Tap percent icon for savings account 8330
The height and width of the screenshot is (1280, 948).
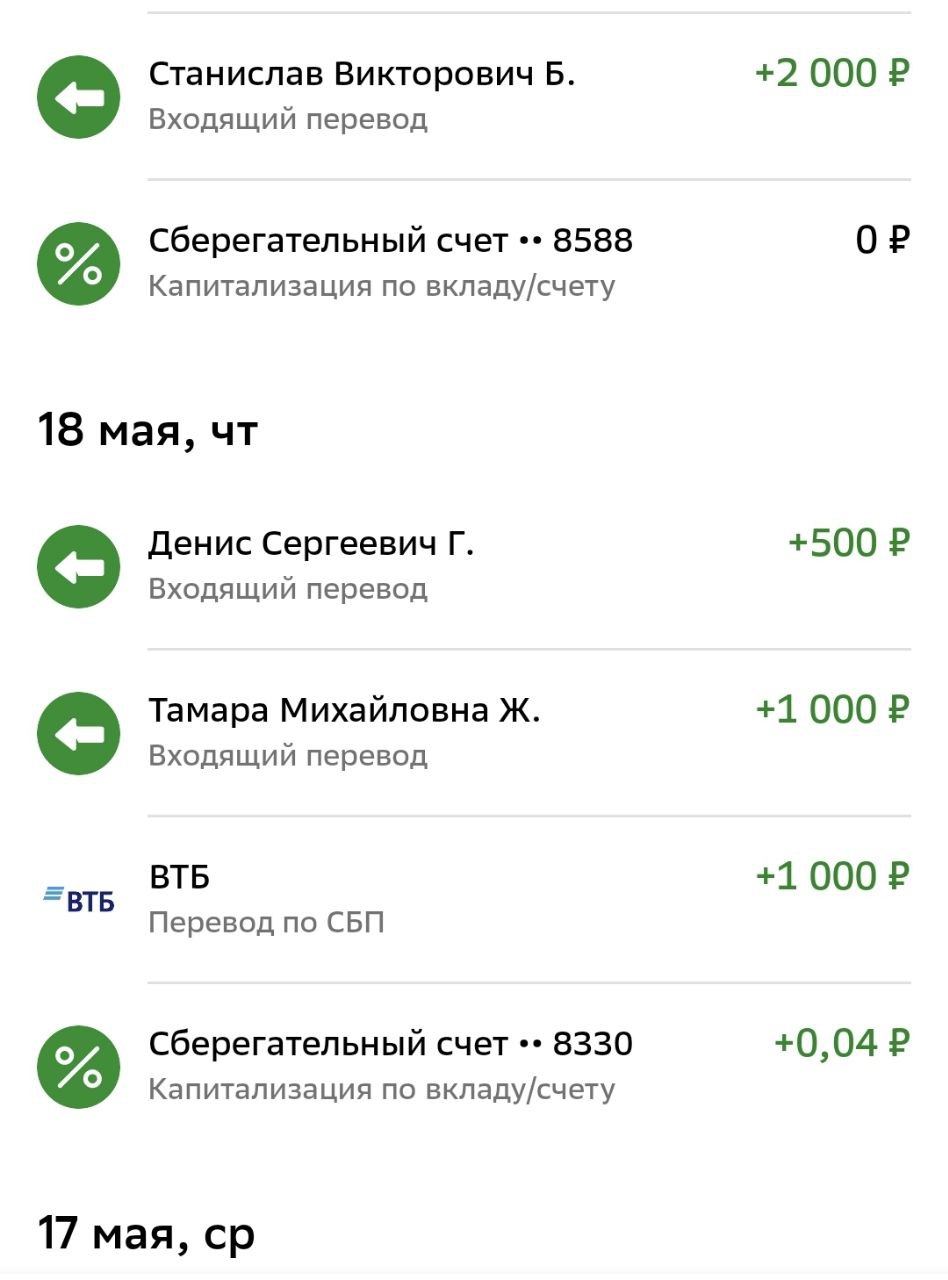[x=78, y=1066]
